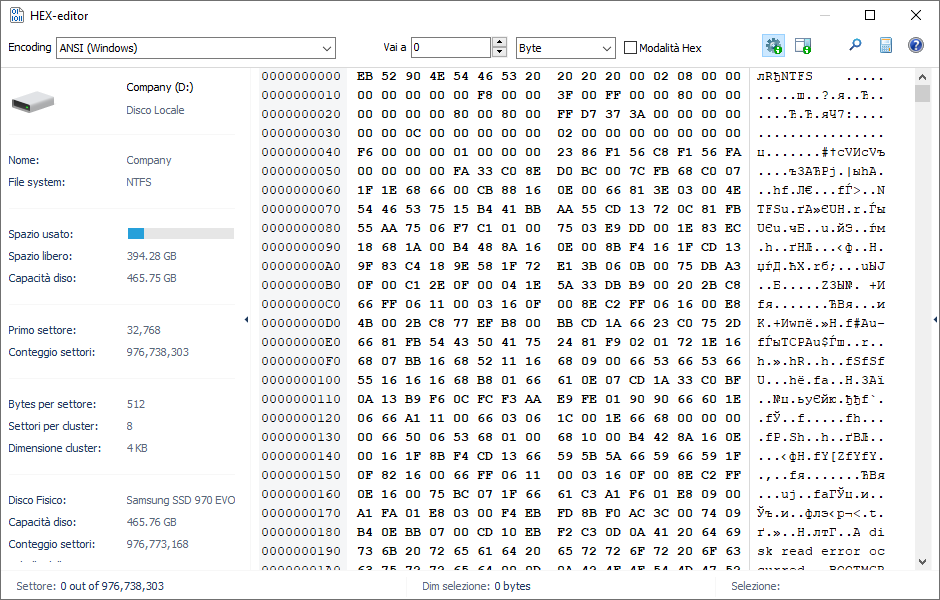
Task: Click the HEX-editor app icon in title bar
Action: click(17, 16)
